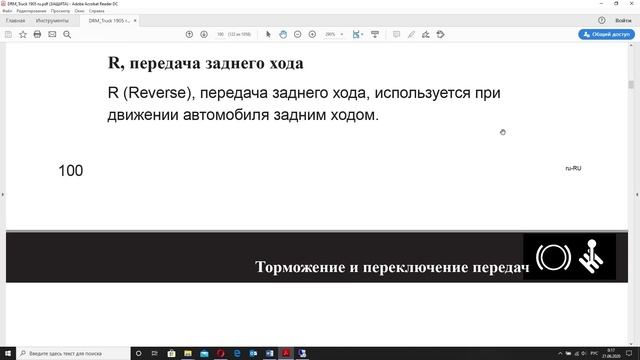
Task: Open Microsoft Edge from the taskbar
Action: [237, 353]
